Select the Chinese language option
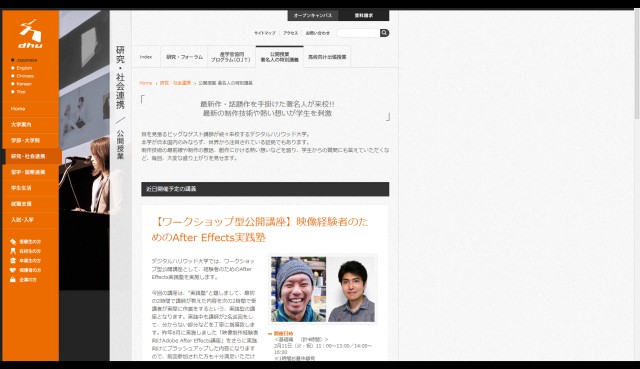 [x=22, y=76]
